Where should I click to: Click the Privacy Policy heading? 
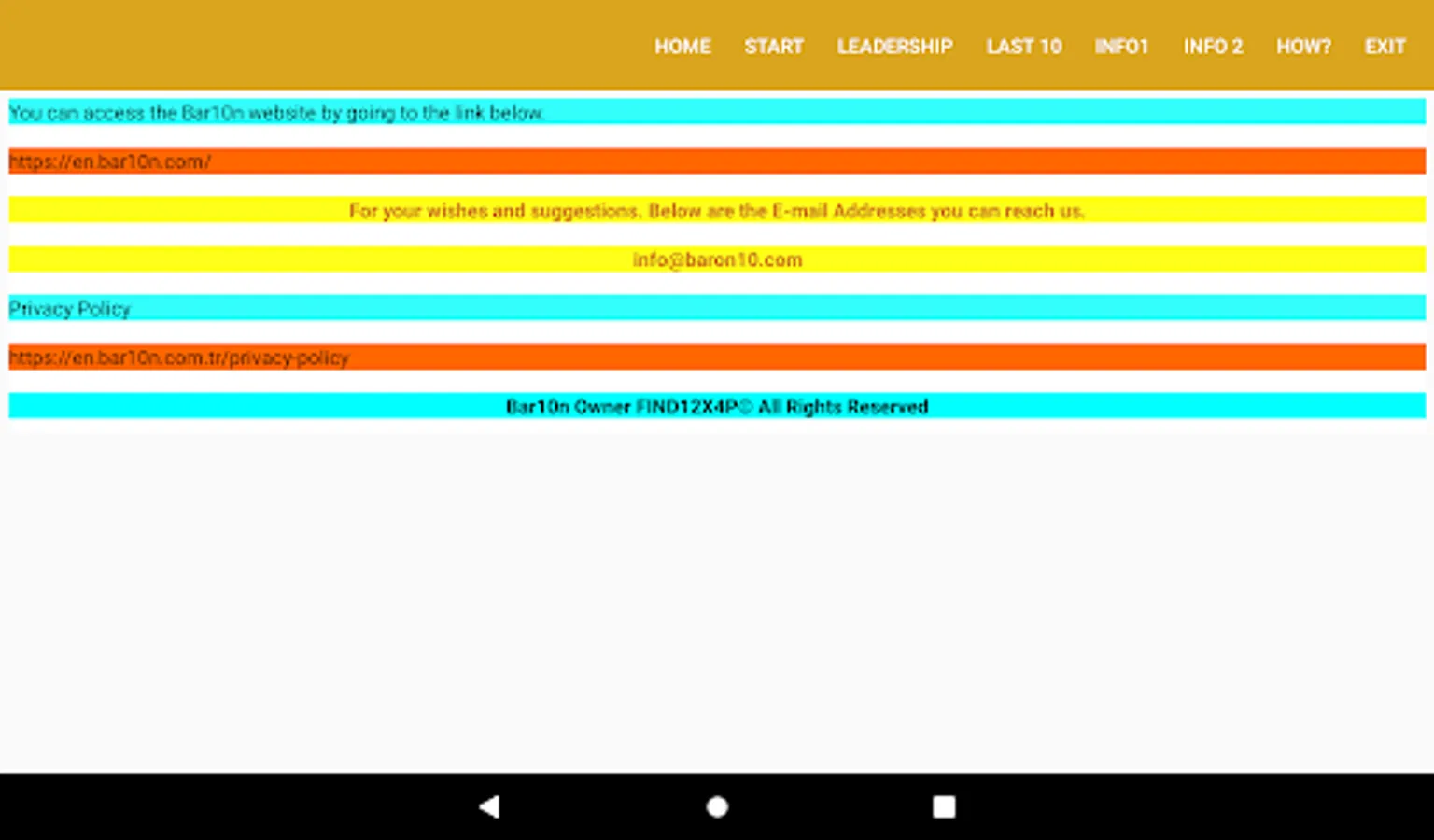pyautogui.click(x=70, y=308)
